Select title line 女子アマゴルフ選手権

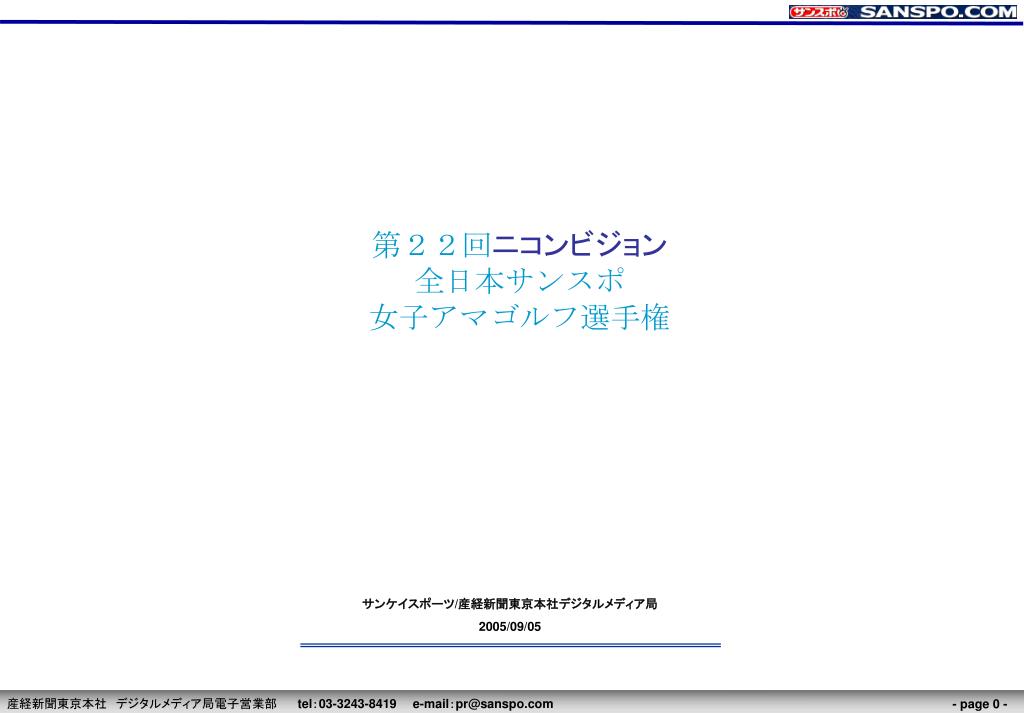[x=519, y=318]
